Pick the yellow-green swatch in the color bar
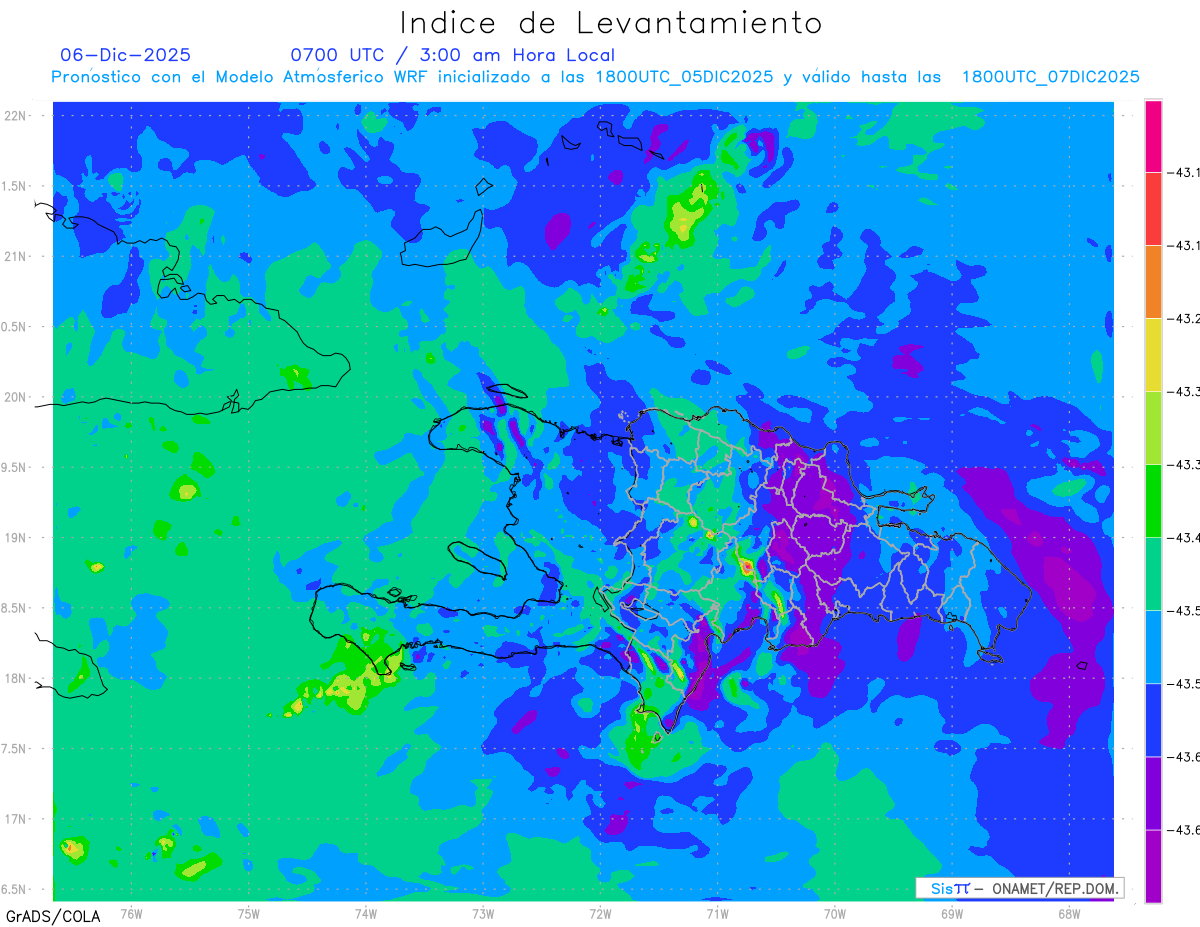 point(1153,428)
